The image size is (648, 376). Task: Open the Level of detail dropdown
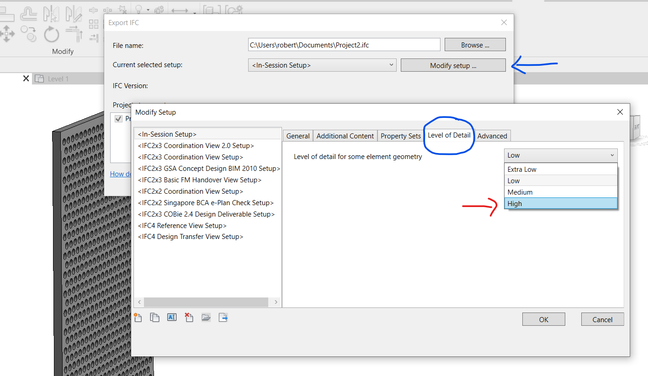coord(560,155)
